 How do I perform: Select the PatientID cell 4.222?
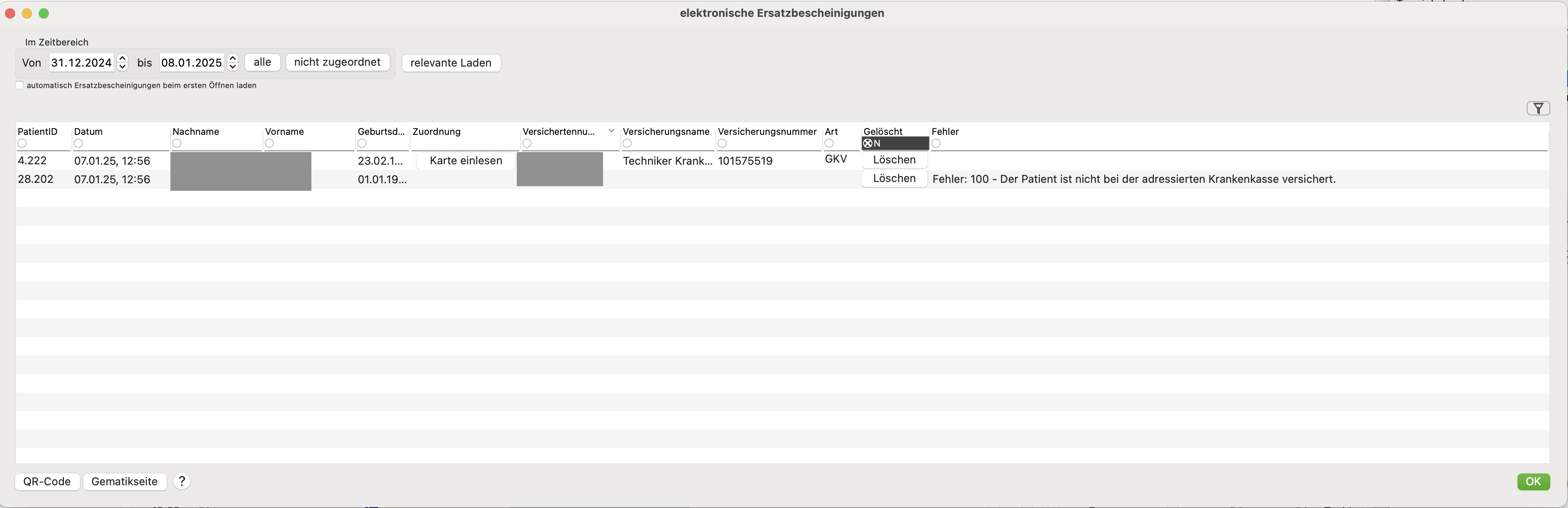32,160
